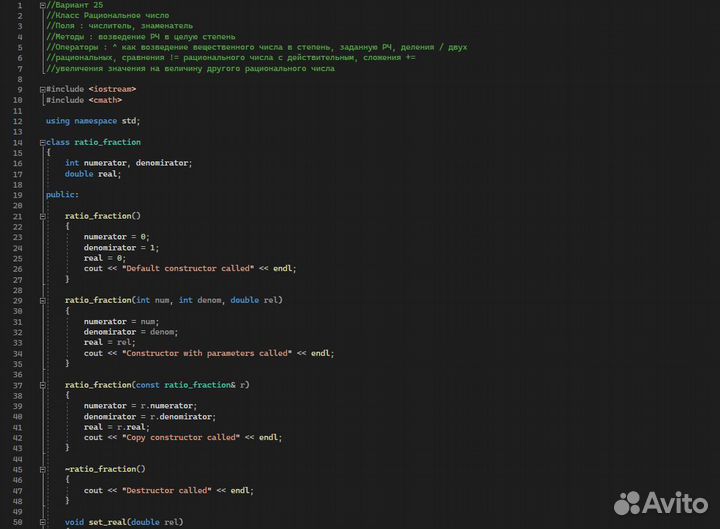Viewport: 720px width, 529px height.
Task: Place cursor on <cmath> include
Action: point(105,100)
